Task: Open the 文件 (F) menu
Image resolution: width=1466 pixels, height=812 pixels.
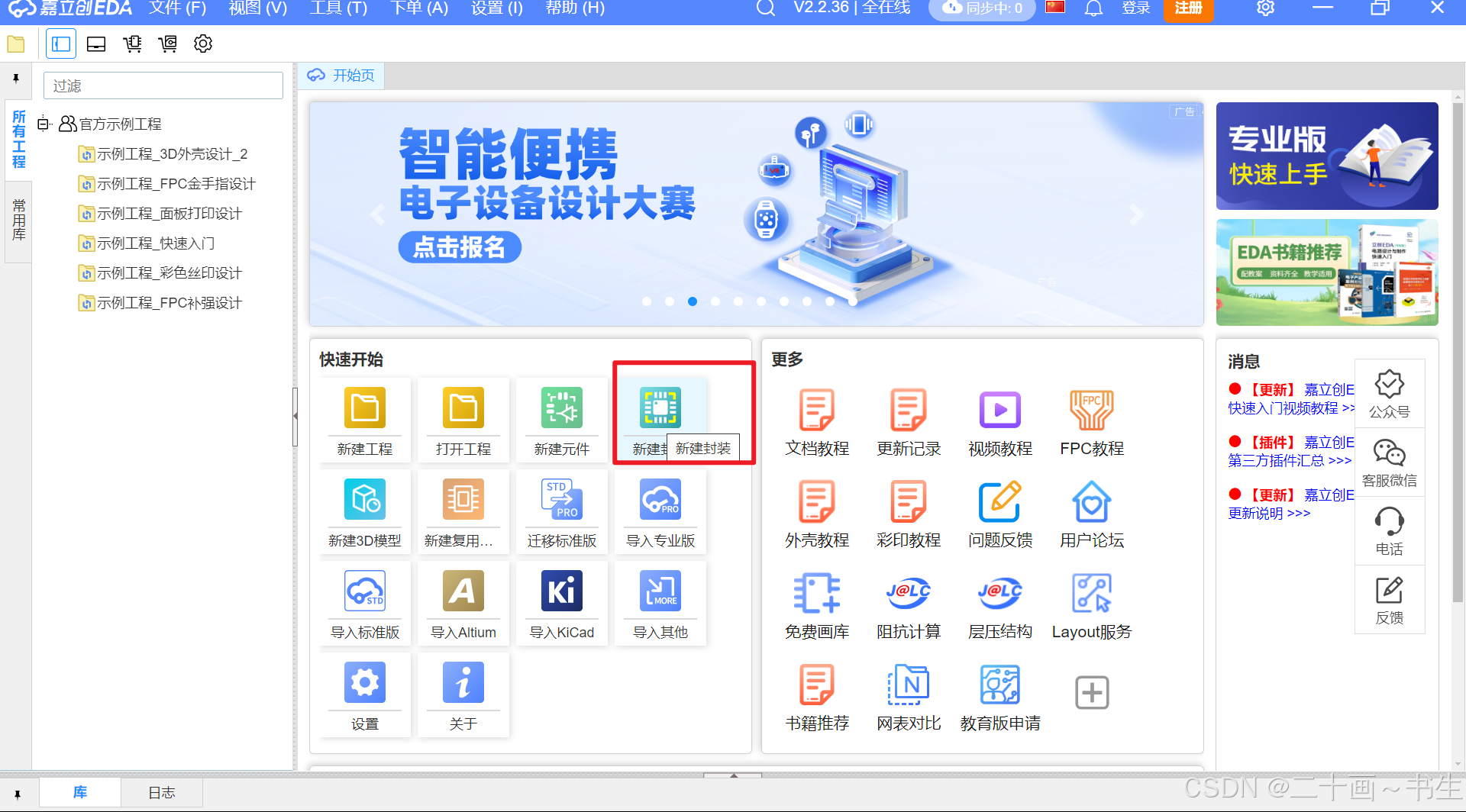Action: [177, 8]
